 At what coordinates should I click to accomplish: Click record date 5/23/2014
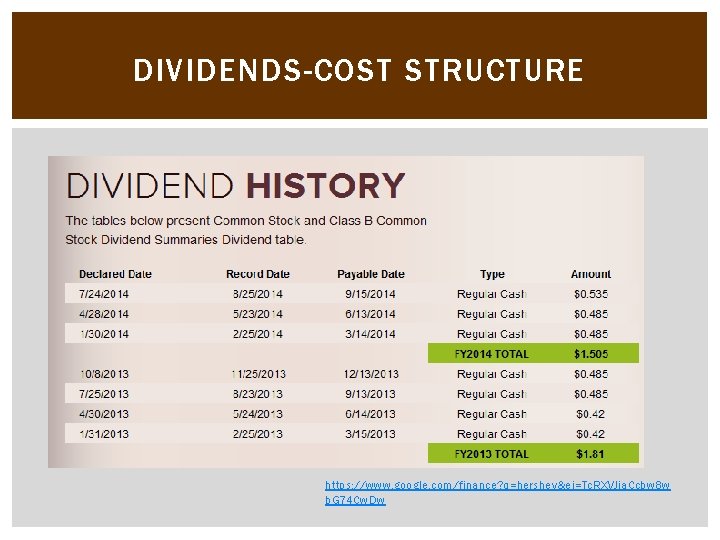(x=258, y=314)
